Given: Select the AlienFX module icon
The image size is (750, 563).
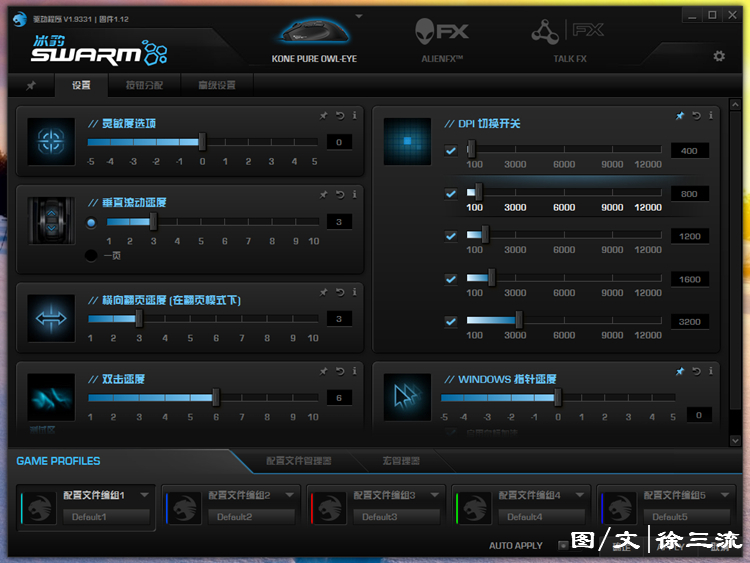Looking at the screenshot, I should [x=441, y=34].
